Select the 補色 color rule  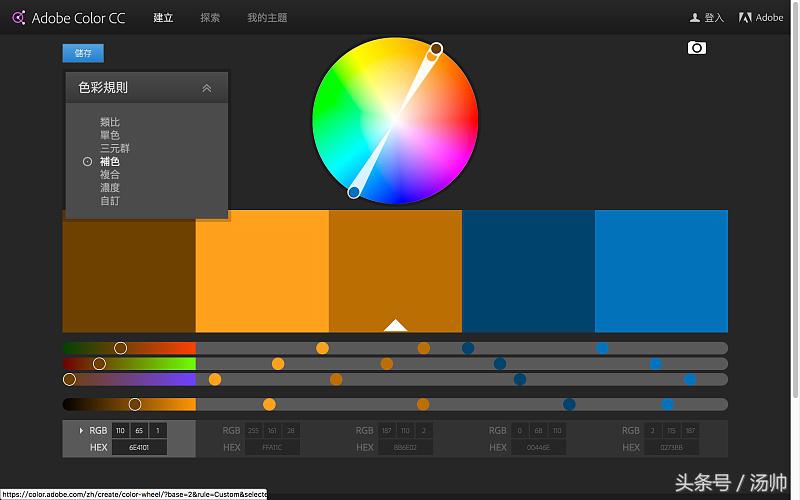110,162
